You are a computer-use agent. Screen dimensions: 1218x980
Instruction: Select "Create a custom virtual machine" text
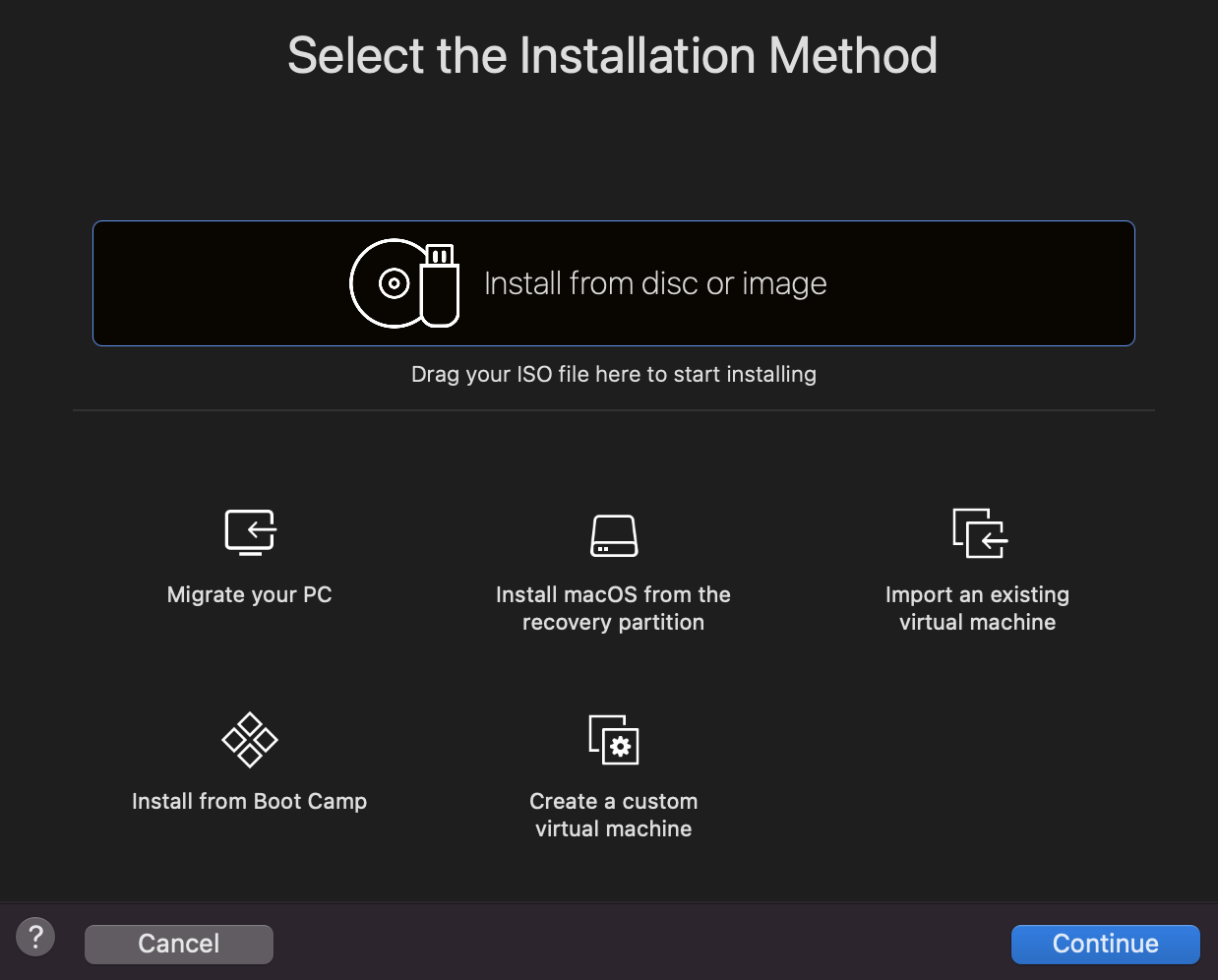614,815
